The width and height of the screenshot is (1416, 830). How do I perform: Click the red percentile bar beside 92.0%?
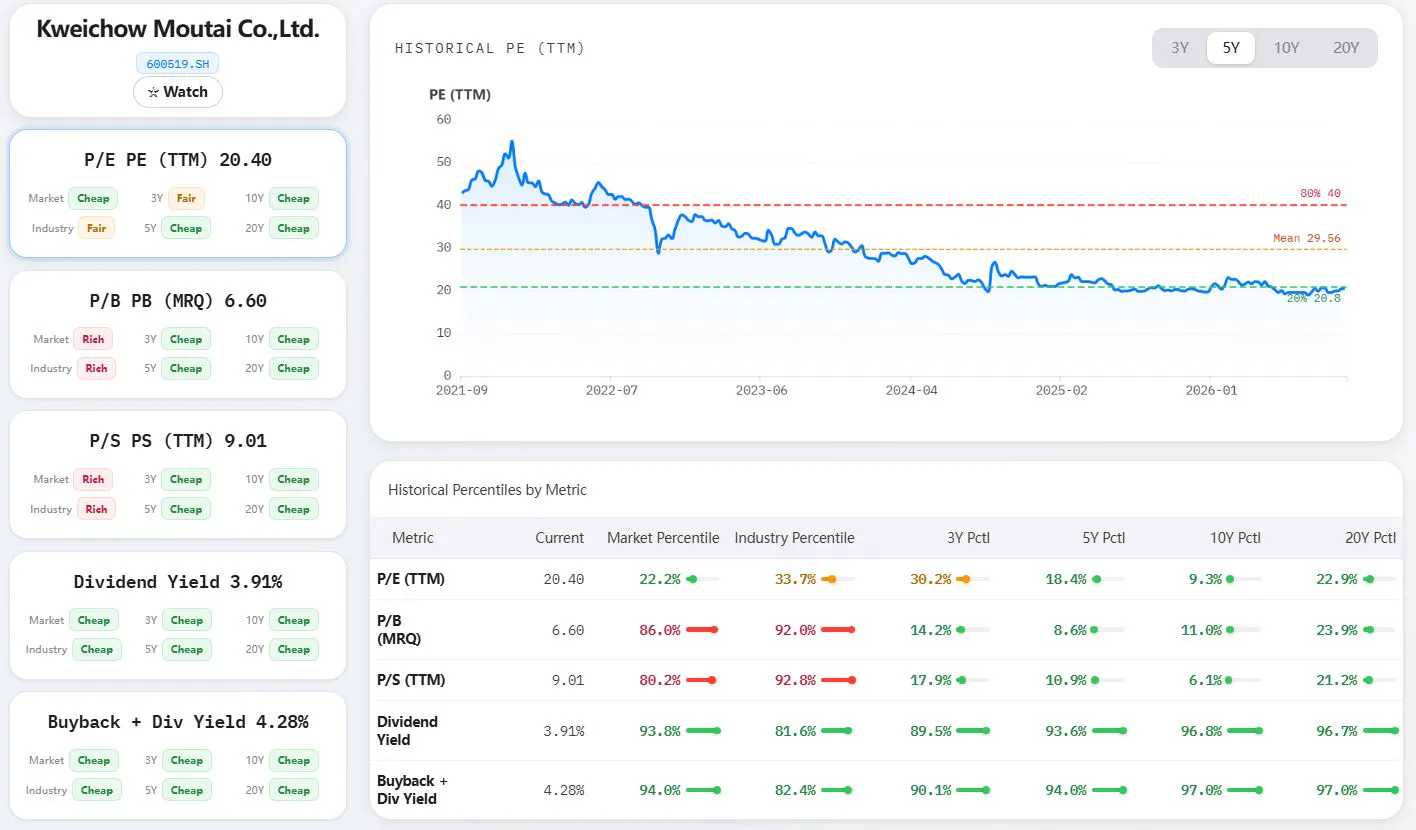click(x=838, y=630)
